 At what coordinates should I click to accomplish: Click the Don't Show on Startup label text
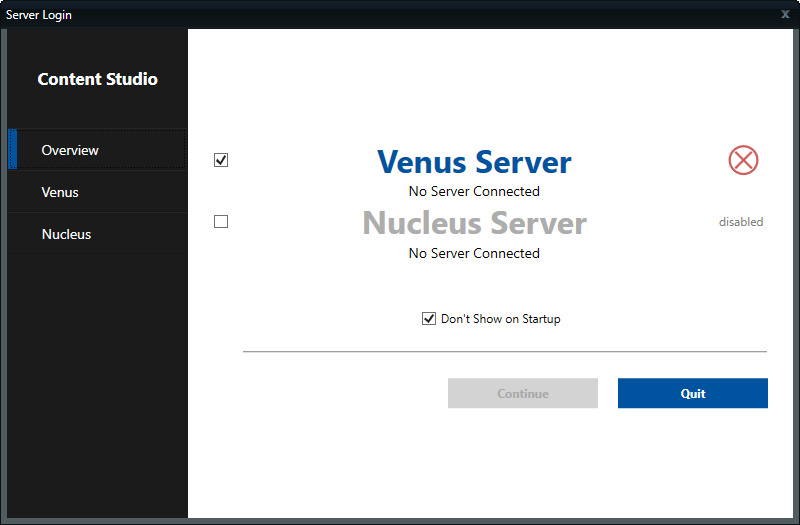click(500, 319)
